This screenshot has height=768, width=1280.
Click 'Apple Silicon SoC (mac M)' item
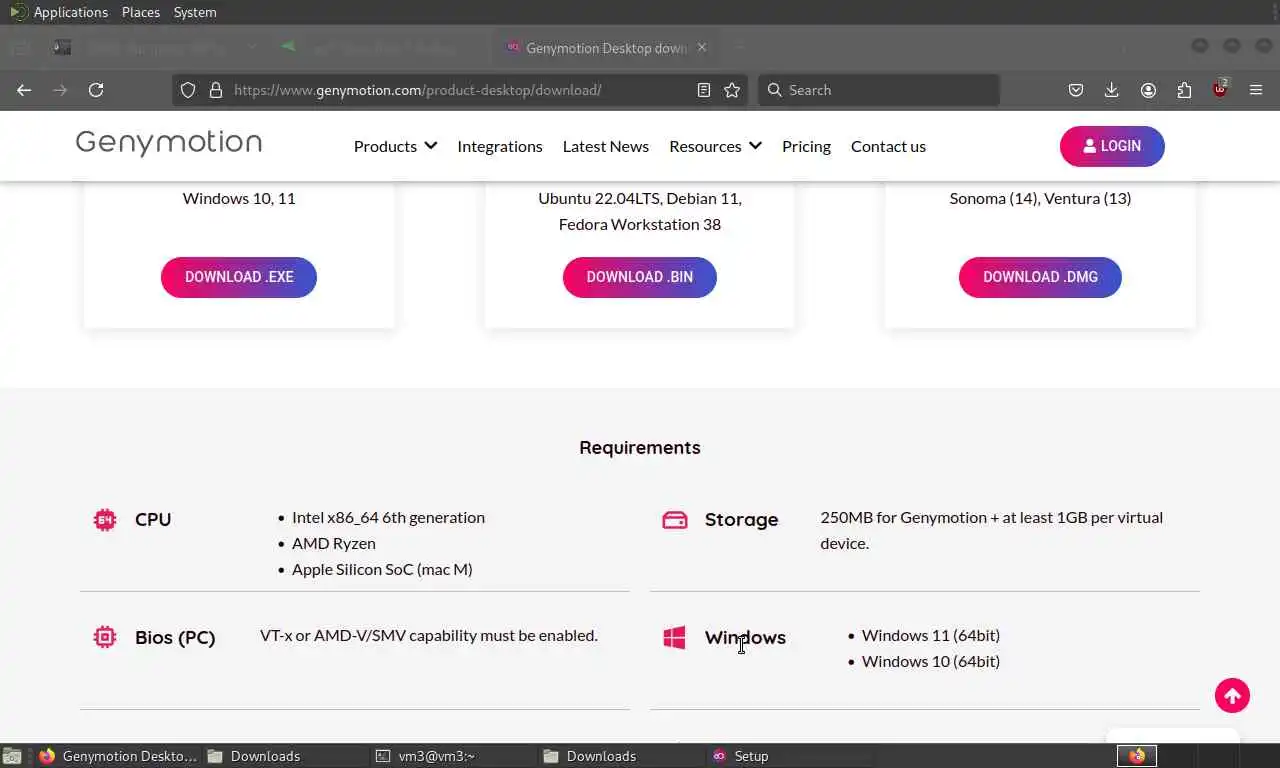pos(382,569)
